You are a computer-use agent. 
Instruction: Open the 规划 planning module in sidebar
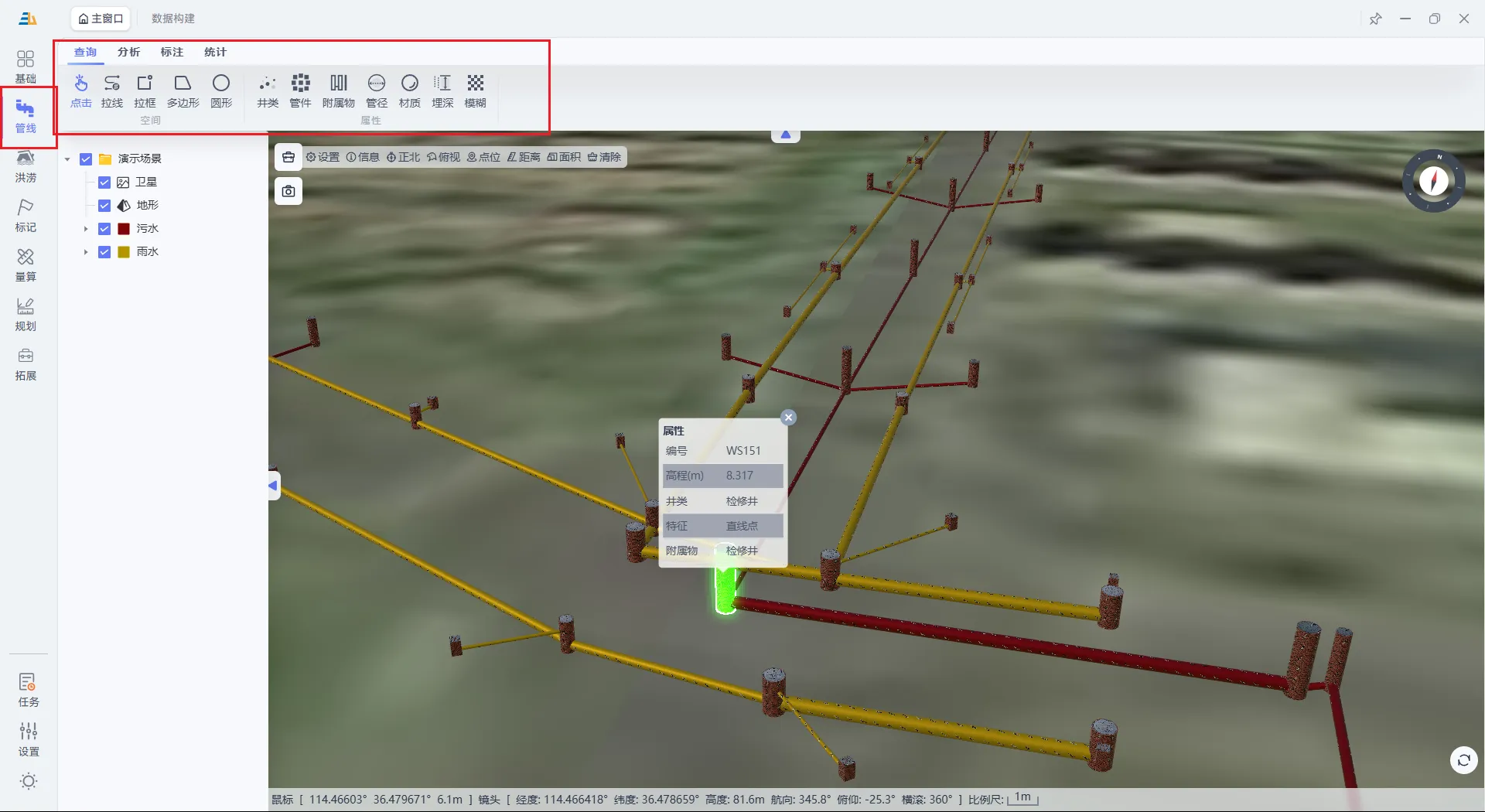(26, 315)
